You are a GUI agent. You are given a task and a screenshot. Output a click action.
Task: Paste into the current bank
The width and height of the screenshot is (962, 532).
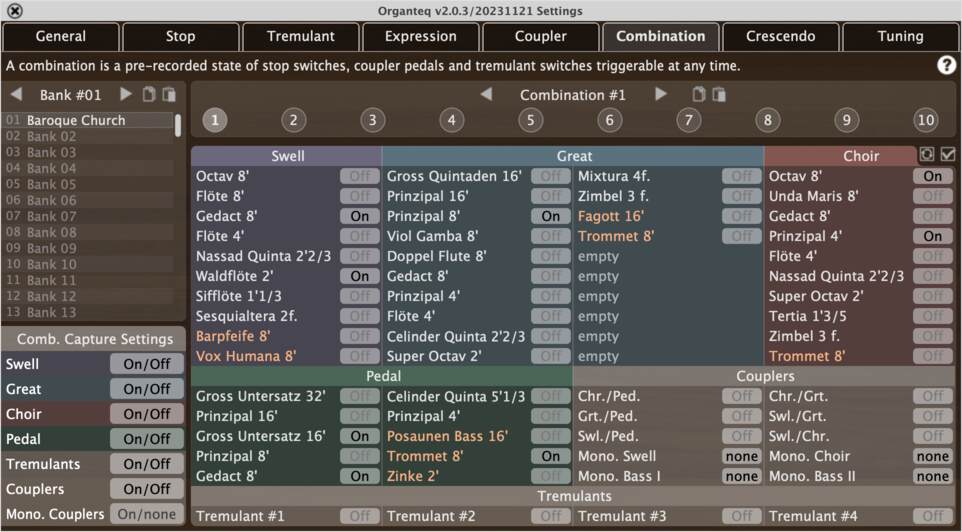click(169, 94)
